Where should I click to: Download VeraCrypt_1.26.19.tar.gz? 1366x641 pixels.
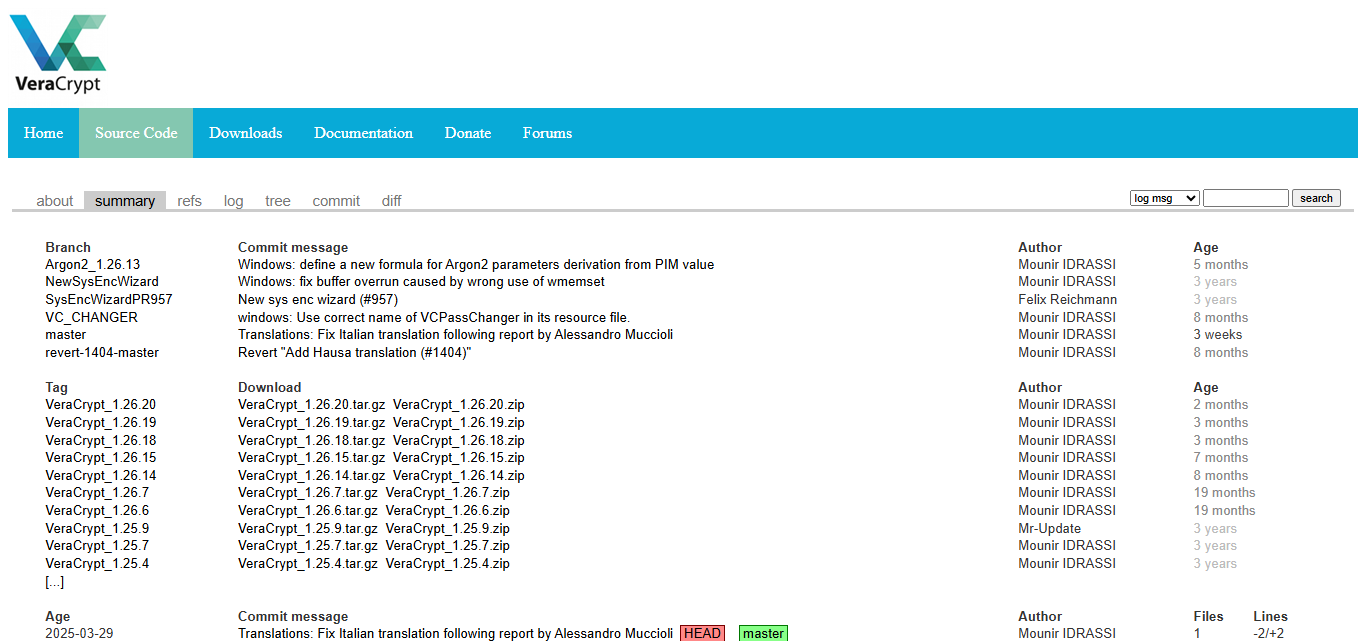pos(311,422)
